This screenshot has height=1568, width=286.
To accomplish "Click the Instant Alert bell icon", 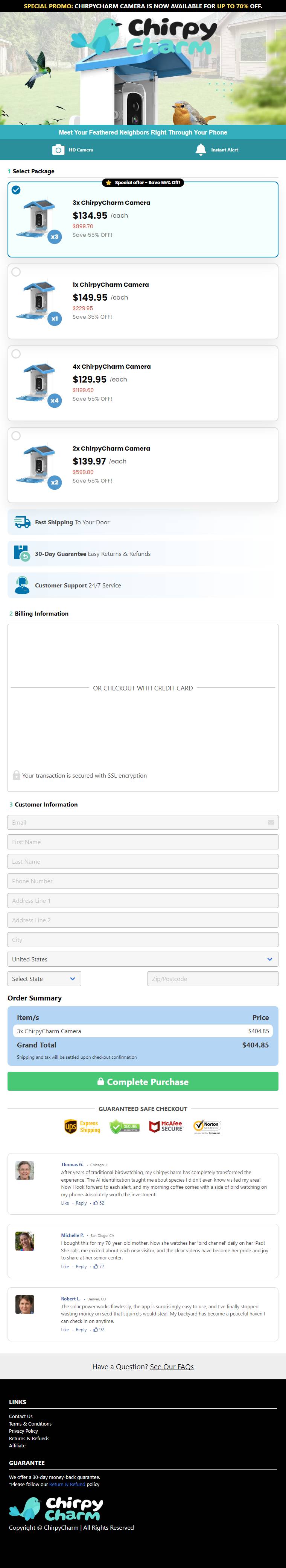I will [201, 150].
